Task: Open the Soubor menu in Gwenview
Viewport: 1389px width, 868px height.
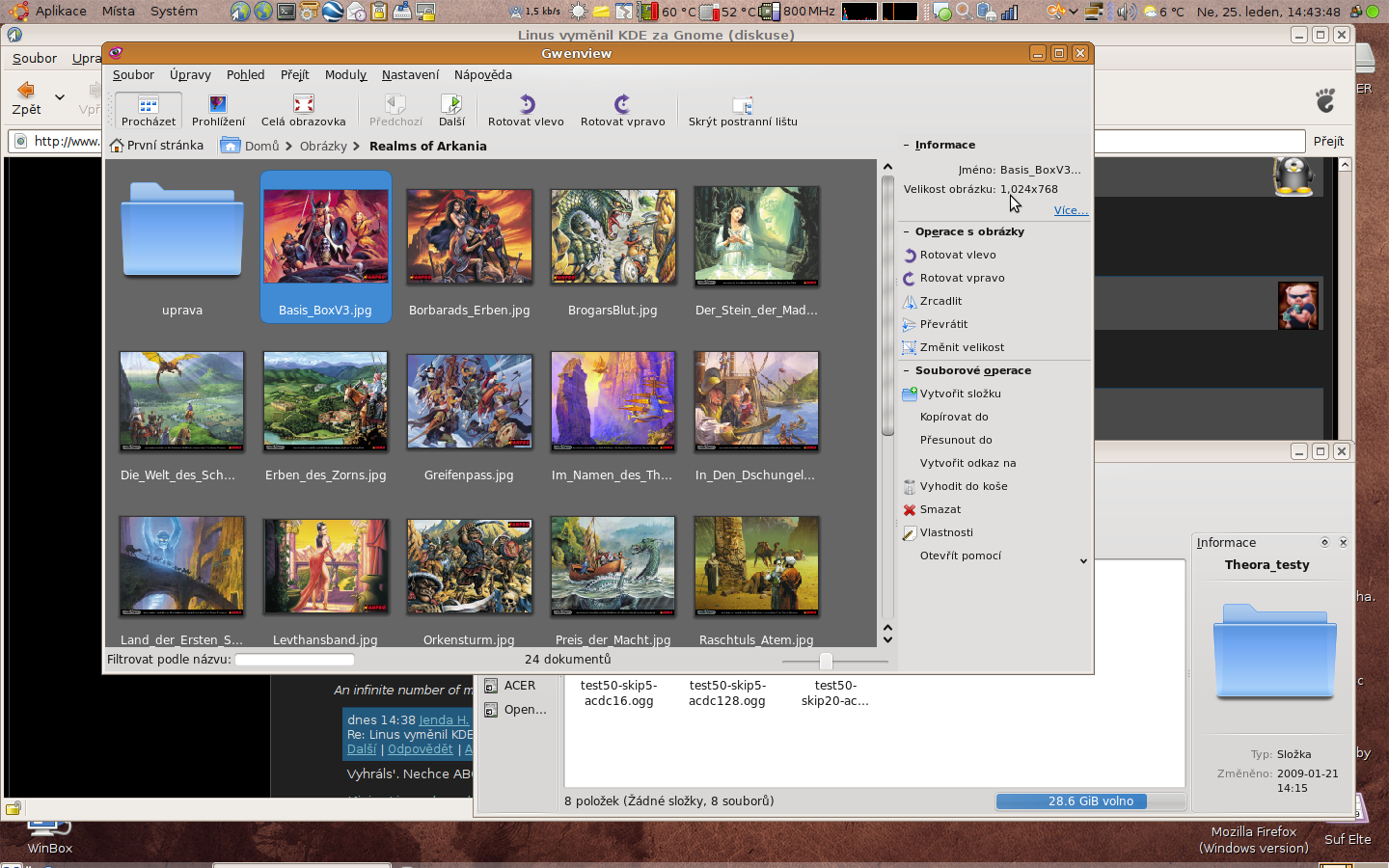Action: click(x=133, y=75)
